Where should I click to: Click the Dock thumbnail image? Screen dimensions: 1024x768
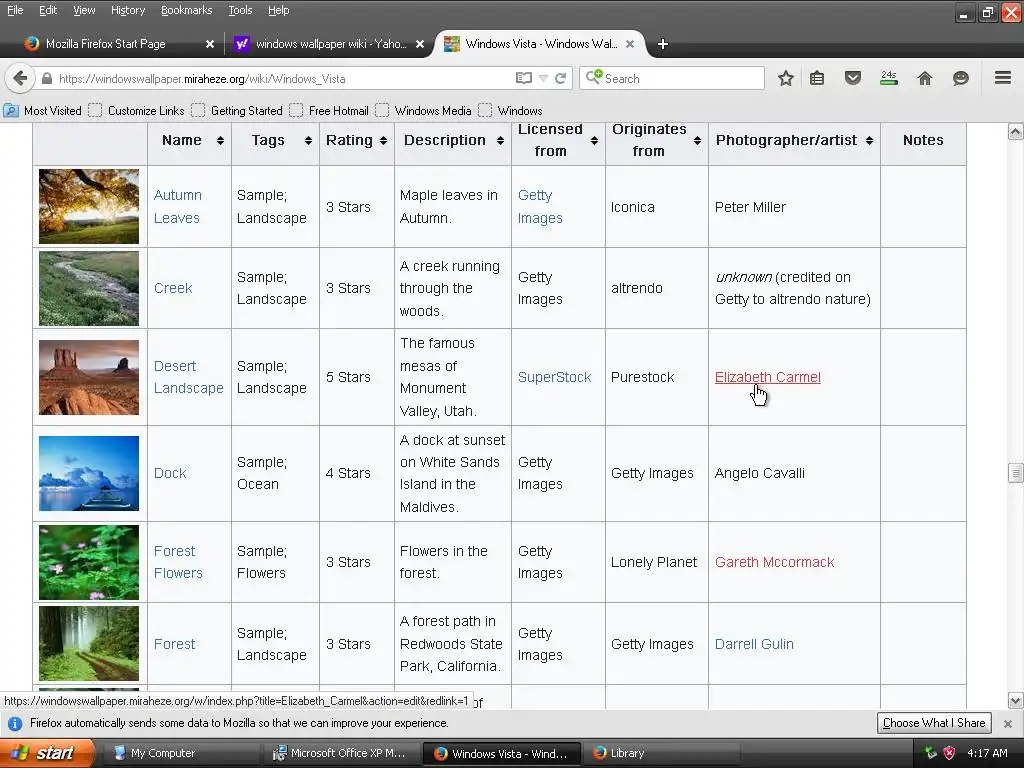point(89,473)
